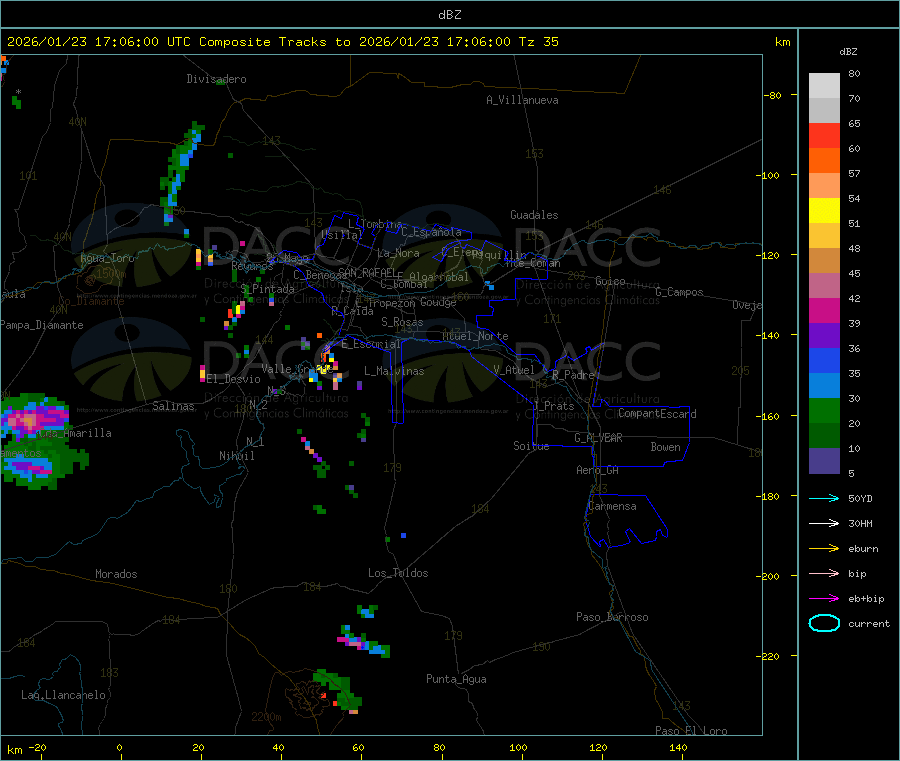Click the 'El_Desvio' map label
Screen dimensions: 900x761
click(233, 379)
